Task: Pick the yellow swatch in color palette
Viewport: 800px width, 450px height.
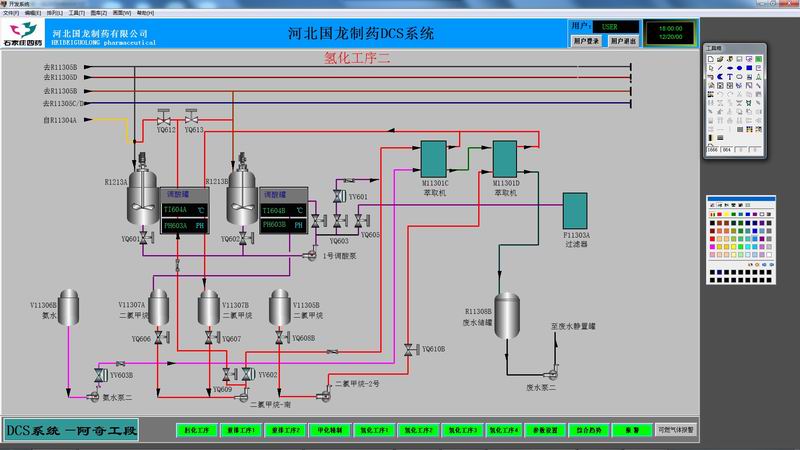Action: 726,214
